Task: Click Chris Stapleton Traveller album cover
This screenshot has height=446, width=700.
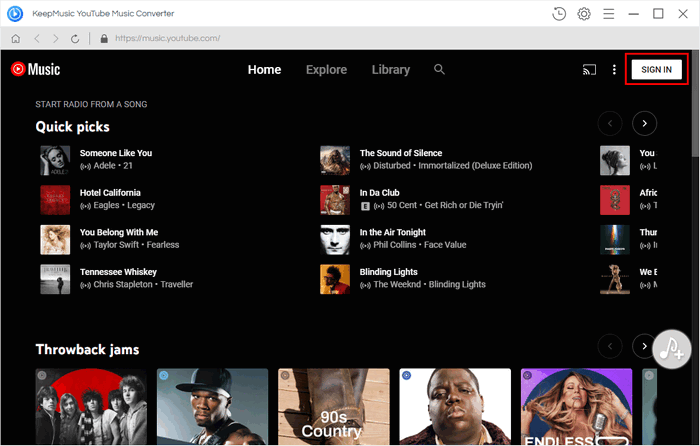Action: [55, 279]
